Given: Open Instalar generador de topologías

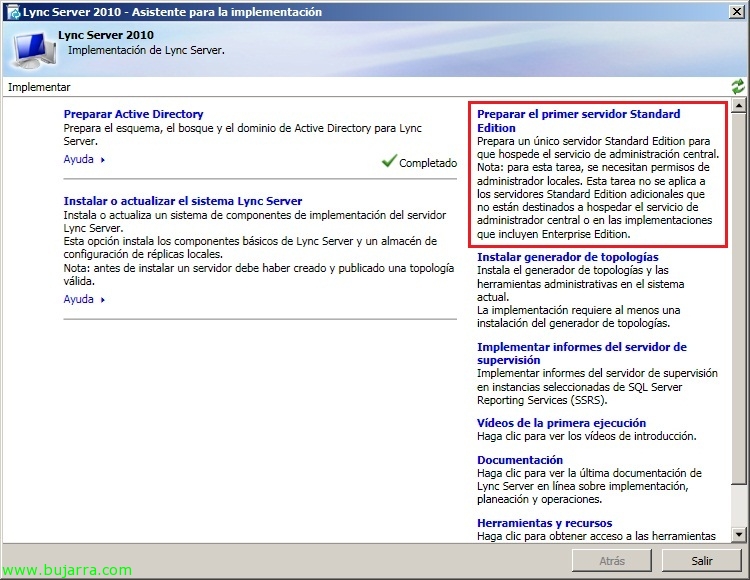Looking at the screenshot, I should 568,257.
